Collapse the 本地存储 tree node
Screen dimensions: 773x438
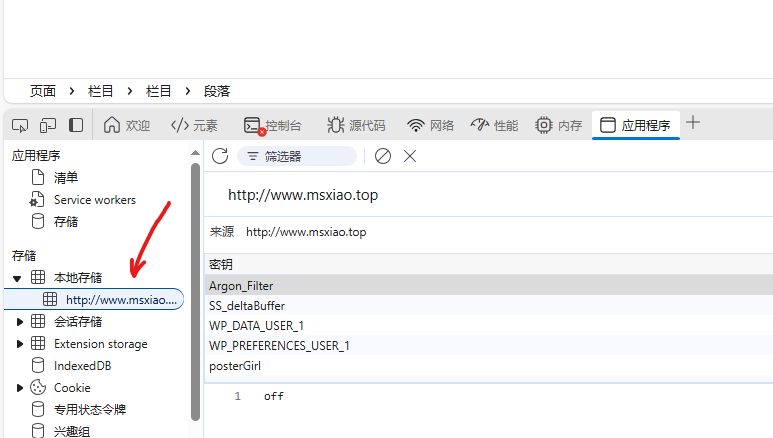click(x=17, y=277)
